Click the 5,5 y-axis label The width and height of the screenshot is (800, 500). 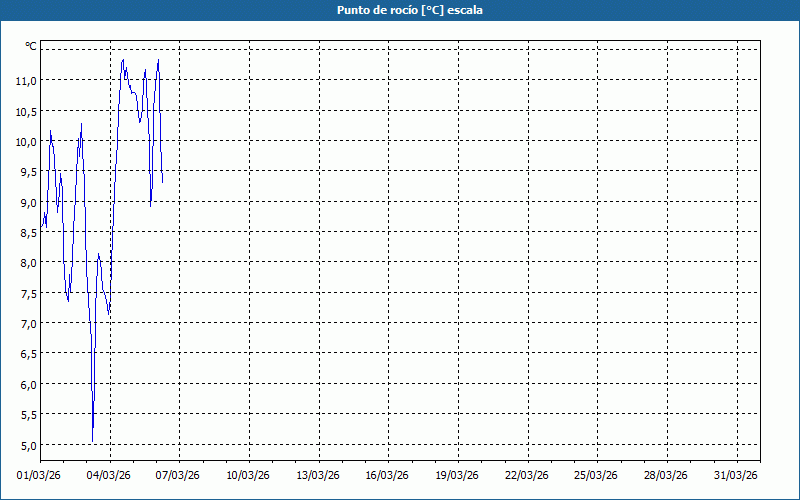(29, 415)
